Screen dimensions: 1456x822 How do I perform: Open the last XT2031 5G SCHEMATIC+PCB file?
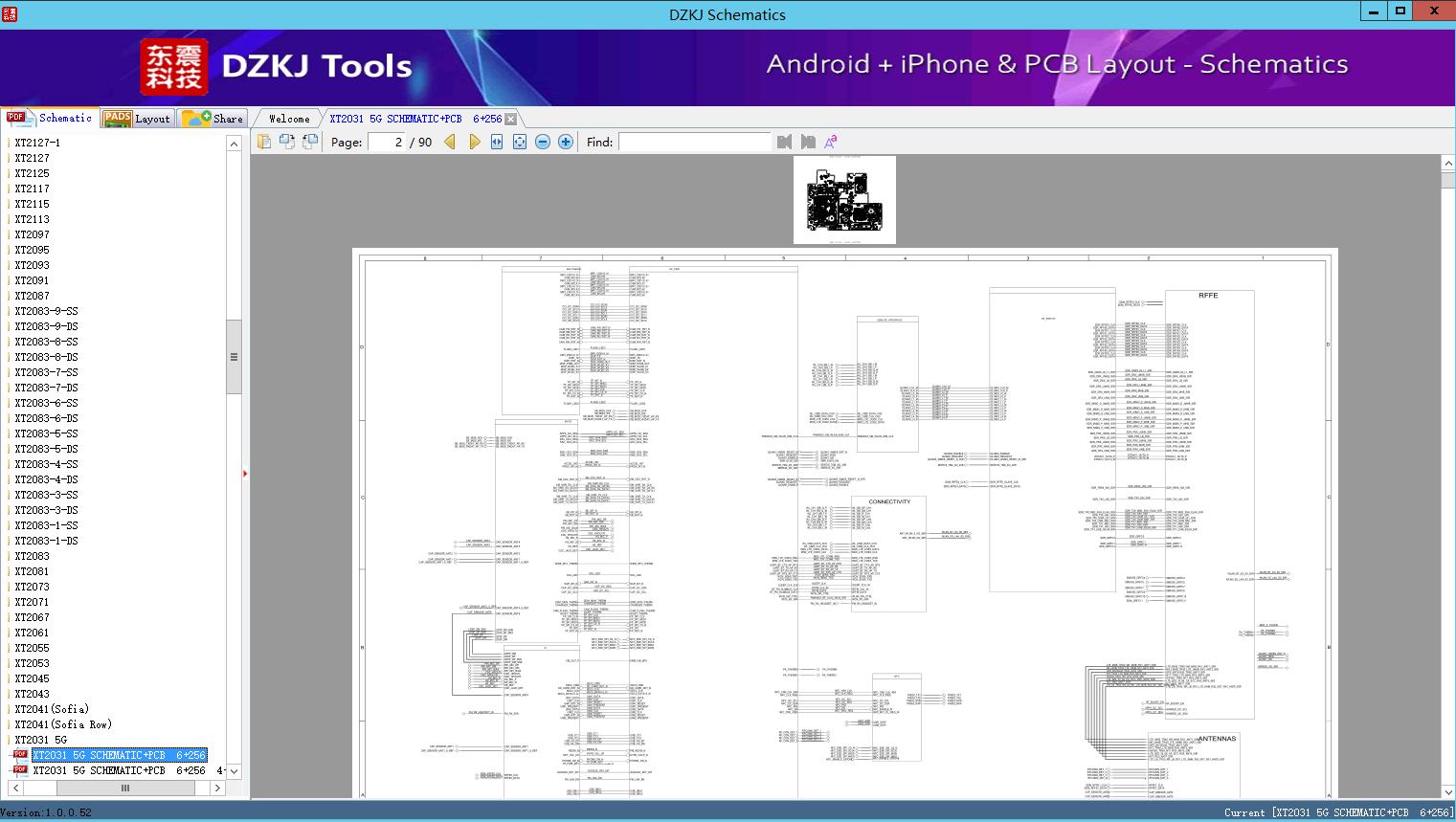point(128,770)
